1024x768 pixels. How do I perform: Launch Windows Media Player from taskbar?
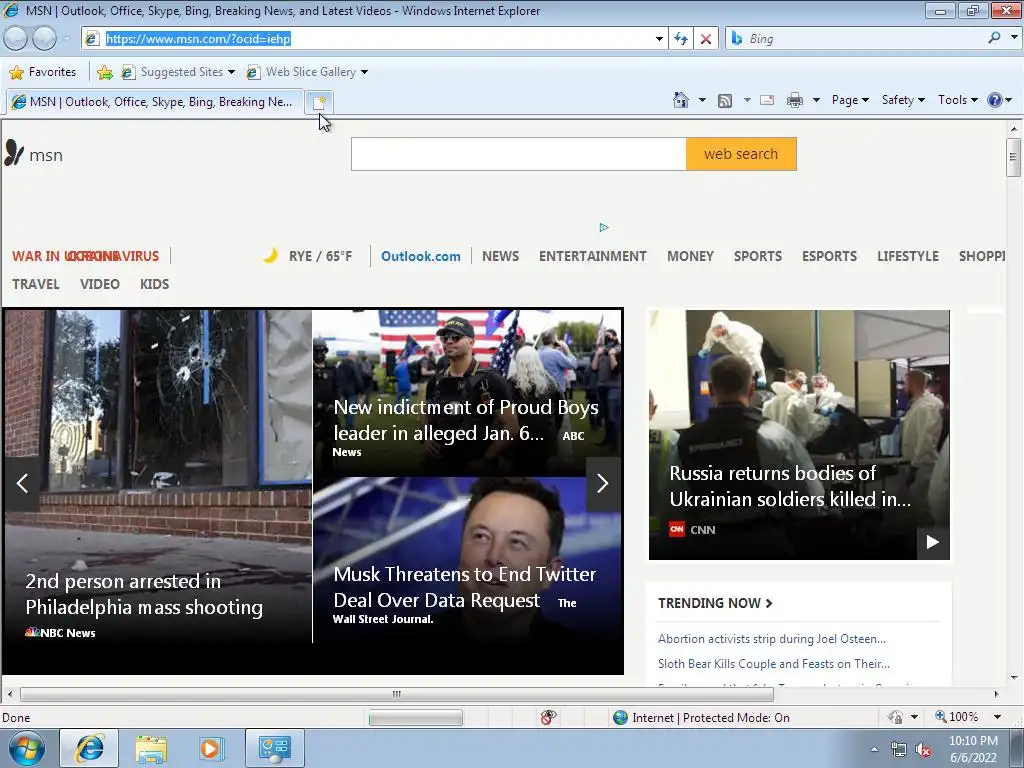tap(211, 748)
